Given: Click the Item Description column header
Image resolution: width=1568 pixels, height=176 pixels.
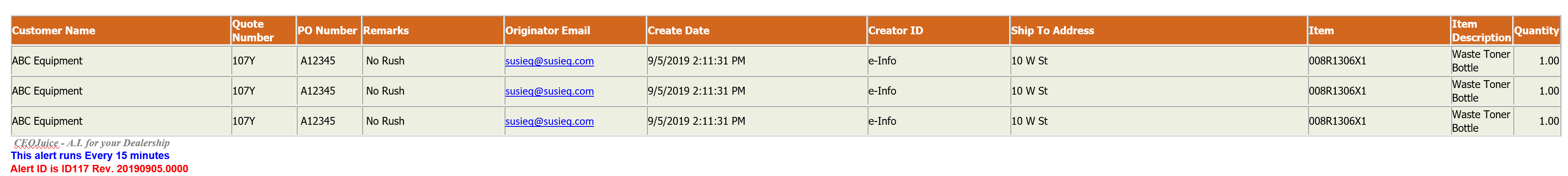Looking at the screenshot, I should tap(1481, 30).
